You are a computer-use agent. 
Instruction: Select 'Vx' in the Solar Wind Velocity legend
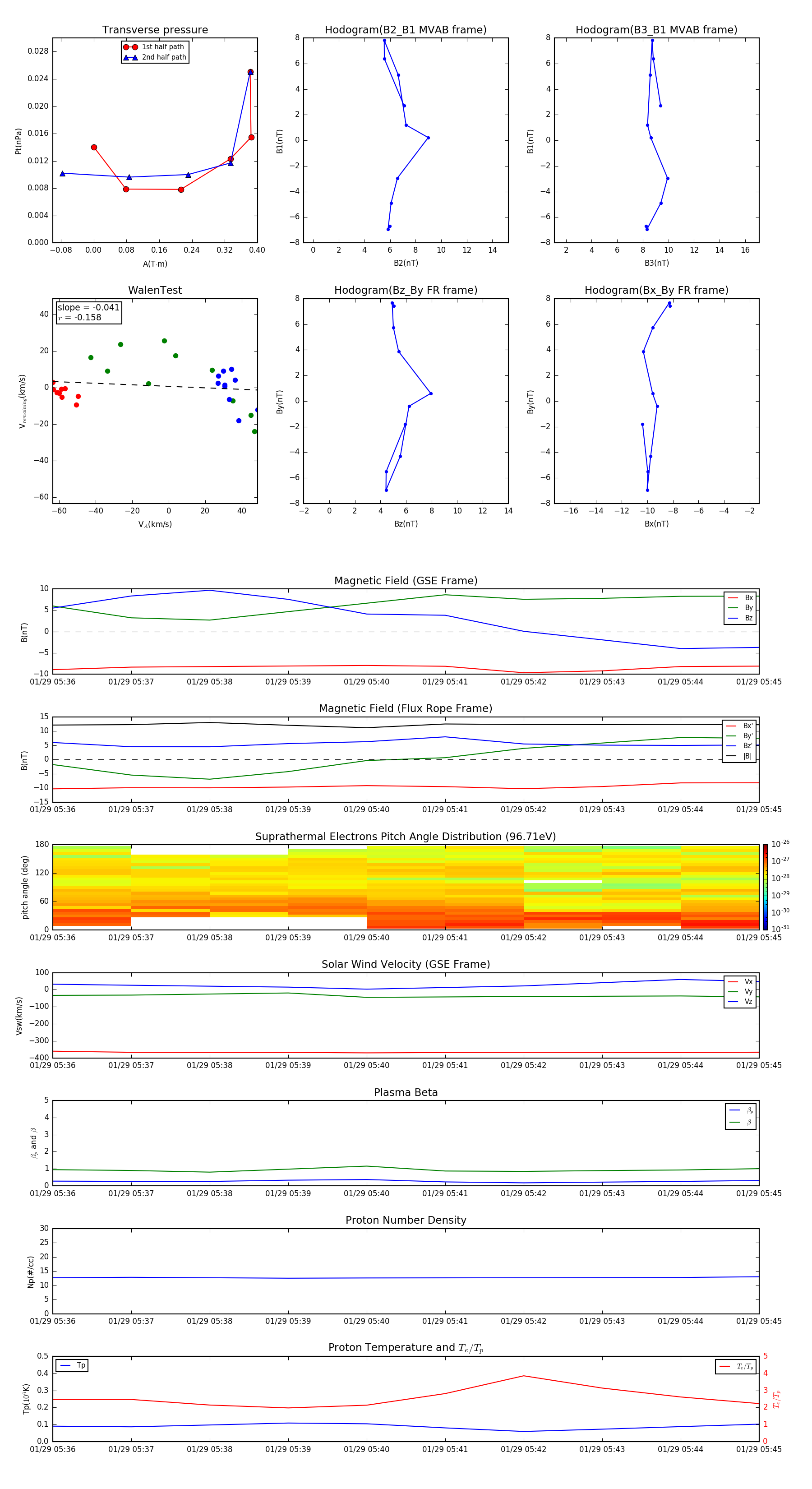[740, 981]
